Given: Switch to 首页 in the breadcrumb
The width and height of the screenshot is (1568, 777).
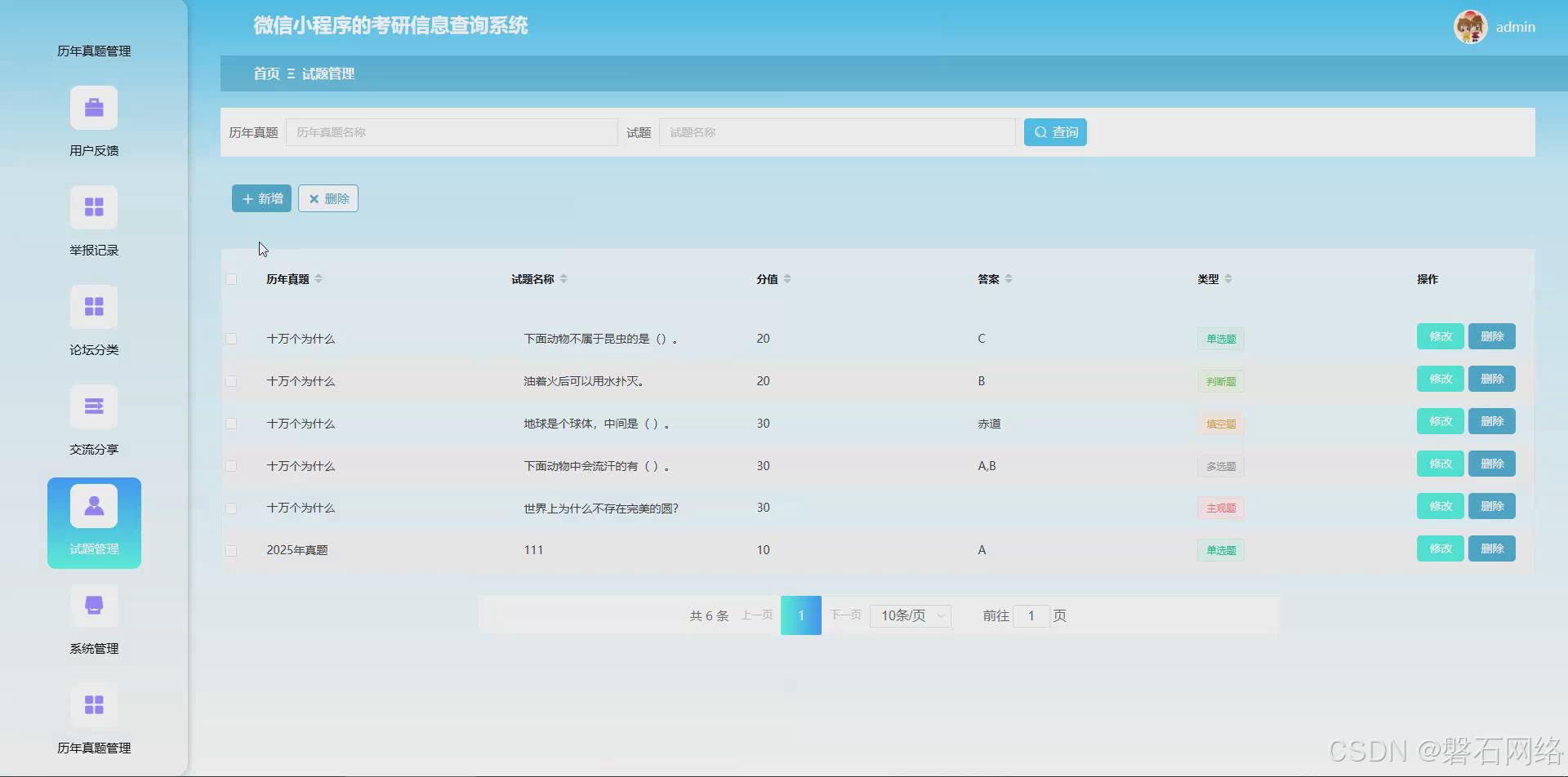Looking at the screenshot, I should pos(265,73).
